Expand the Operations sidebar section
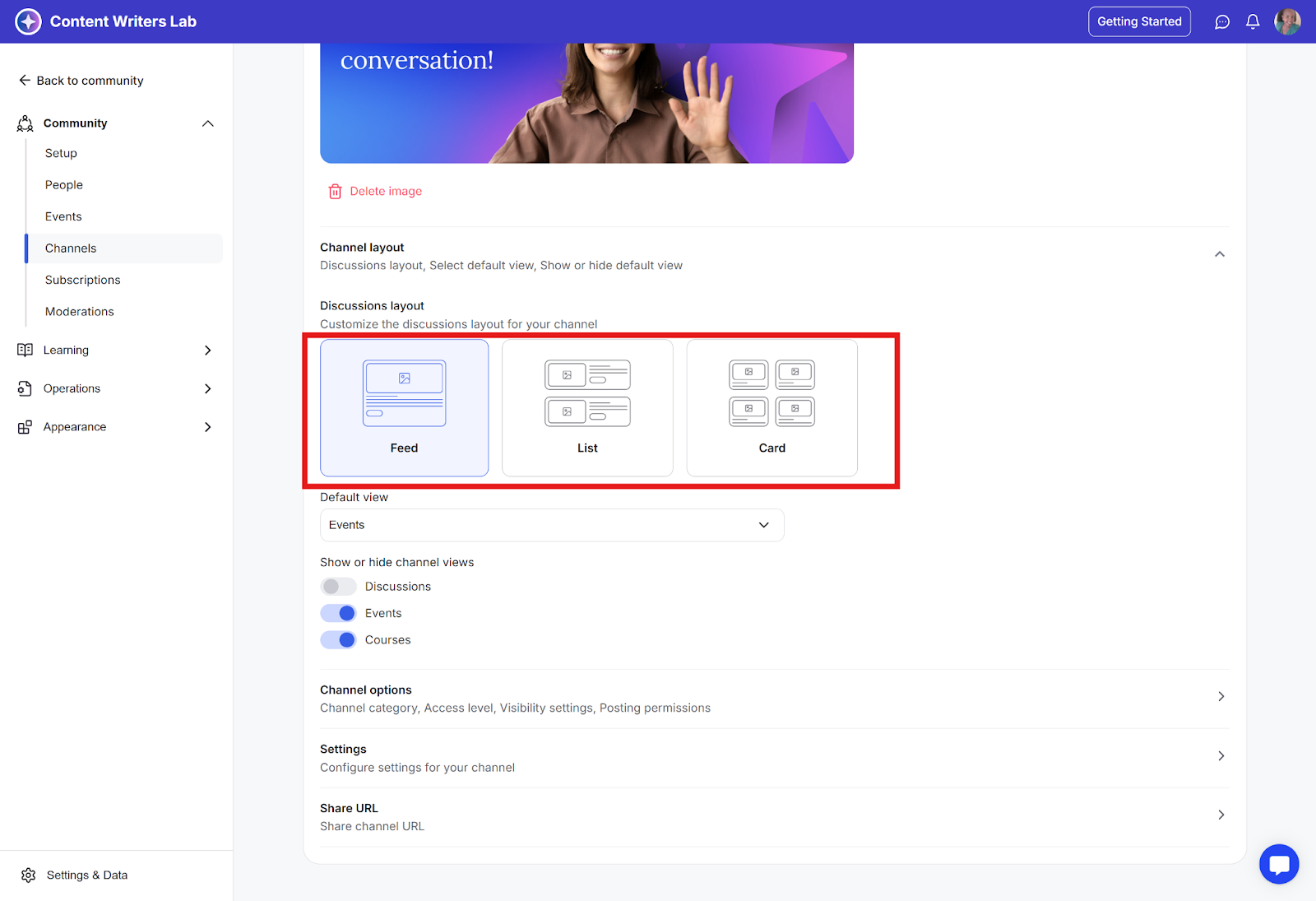 tap(208, 388)
